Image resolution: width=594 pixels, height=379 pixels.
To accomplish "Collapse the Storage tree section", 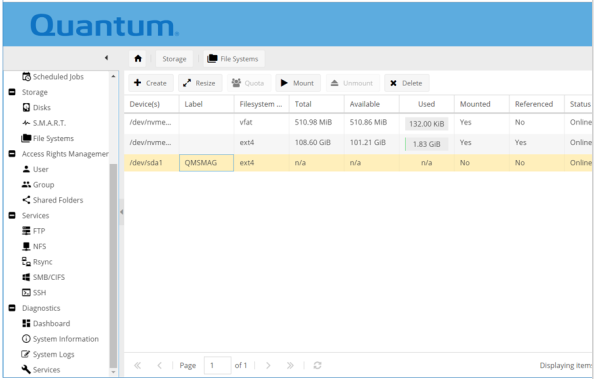I will (x=12, y=92).
